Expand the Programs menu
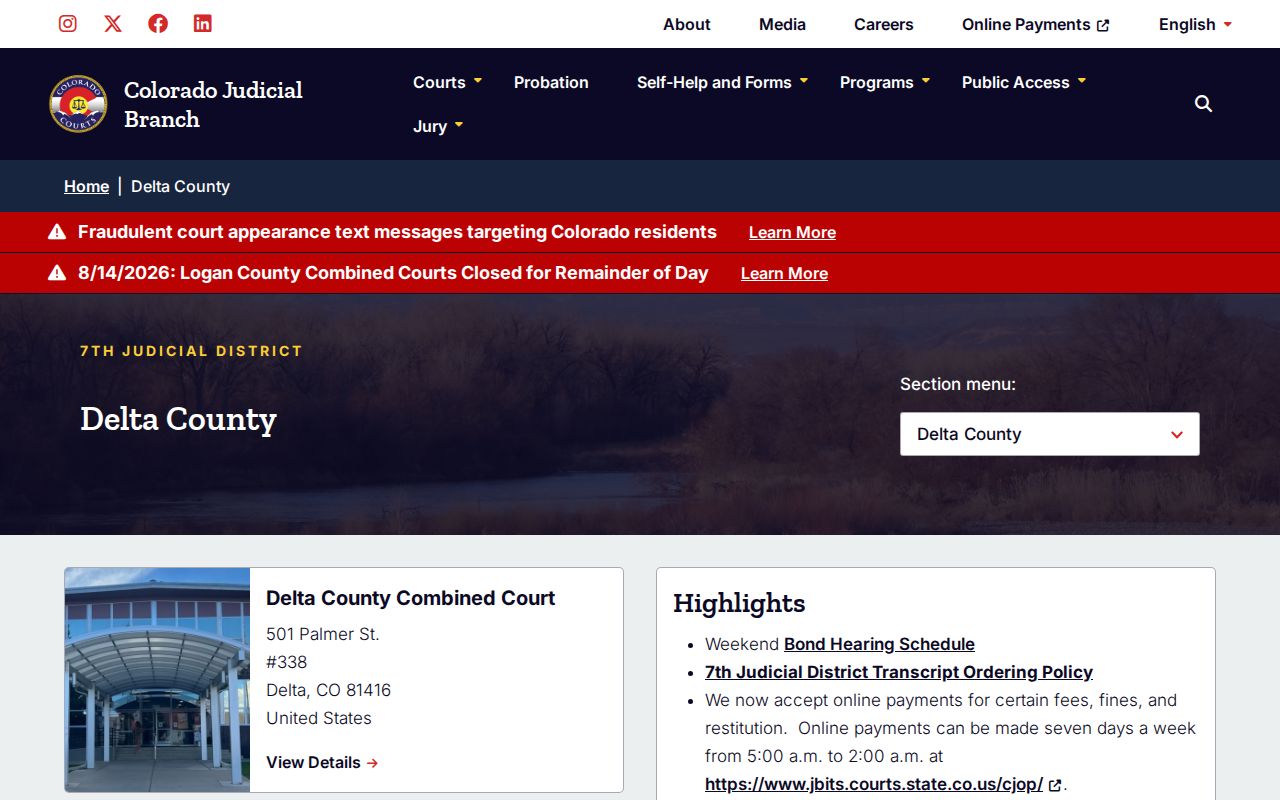Image resolution: width=1280 pixels, height=800 pixels. (x=885, y=82)
